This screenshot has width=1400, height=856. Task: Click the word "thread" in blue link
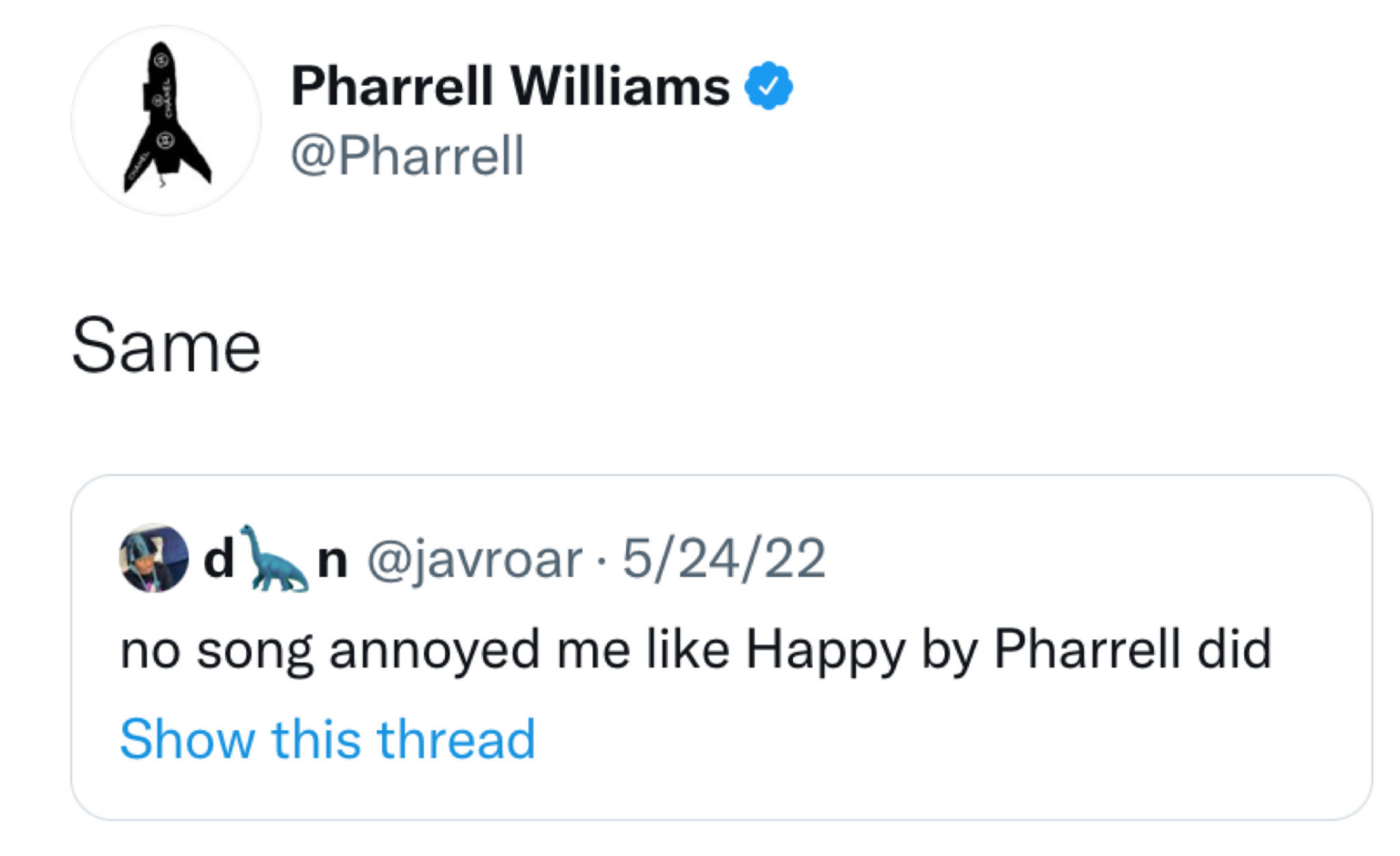[456, 738]
